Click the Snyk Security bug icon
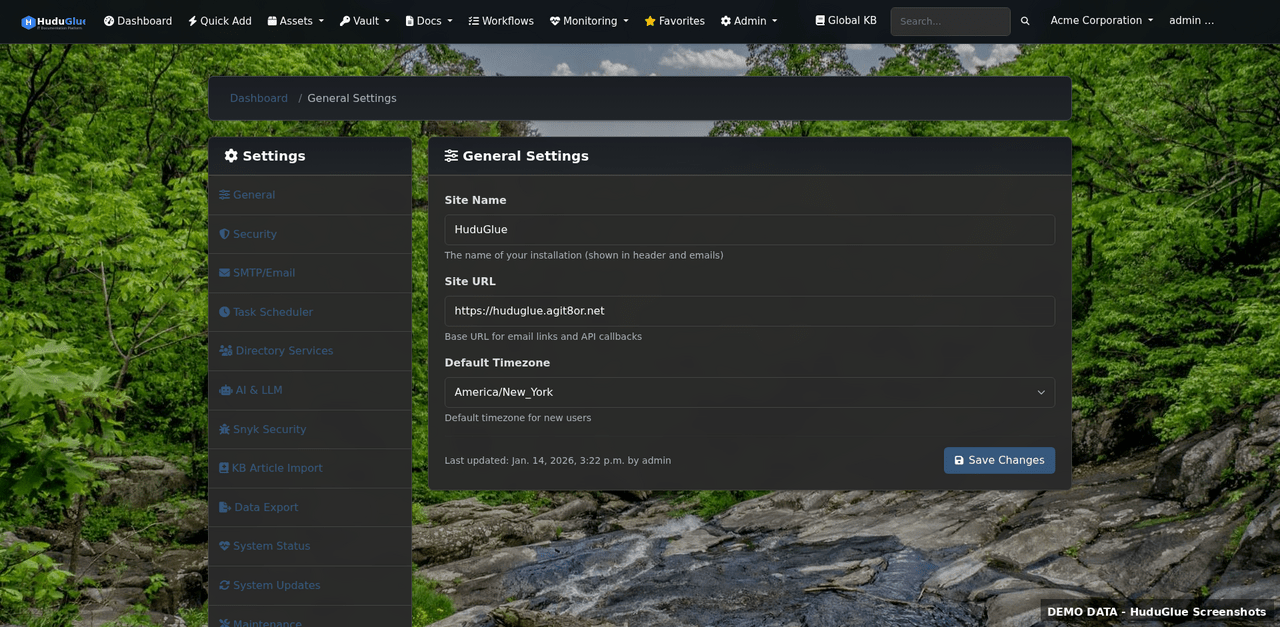The width and height of the screenshot is (1280, 627). [225, 429]
